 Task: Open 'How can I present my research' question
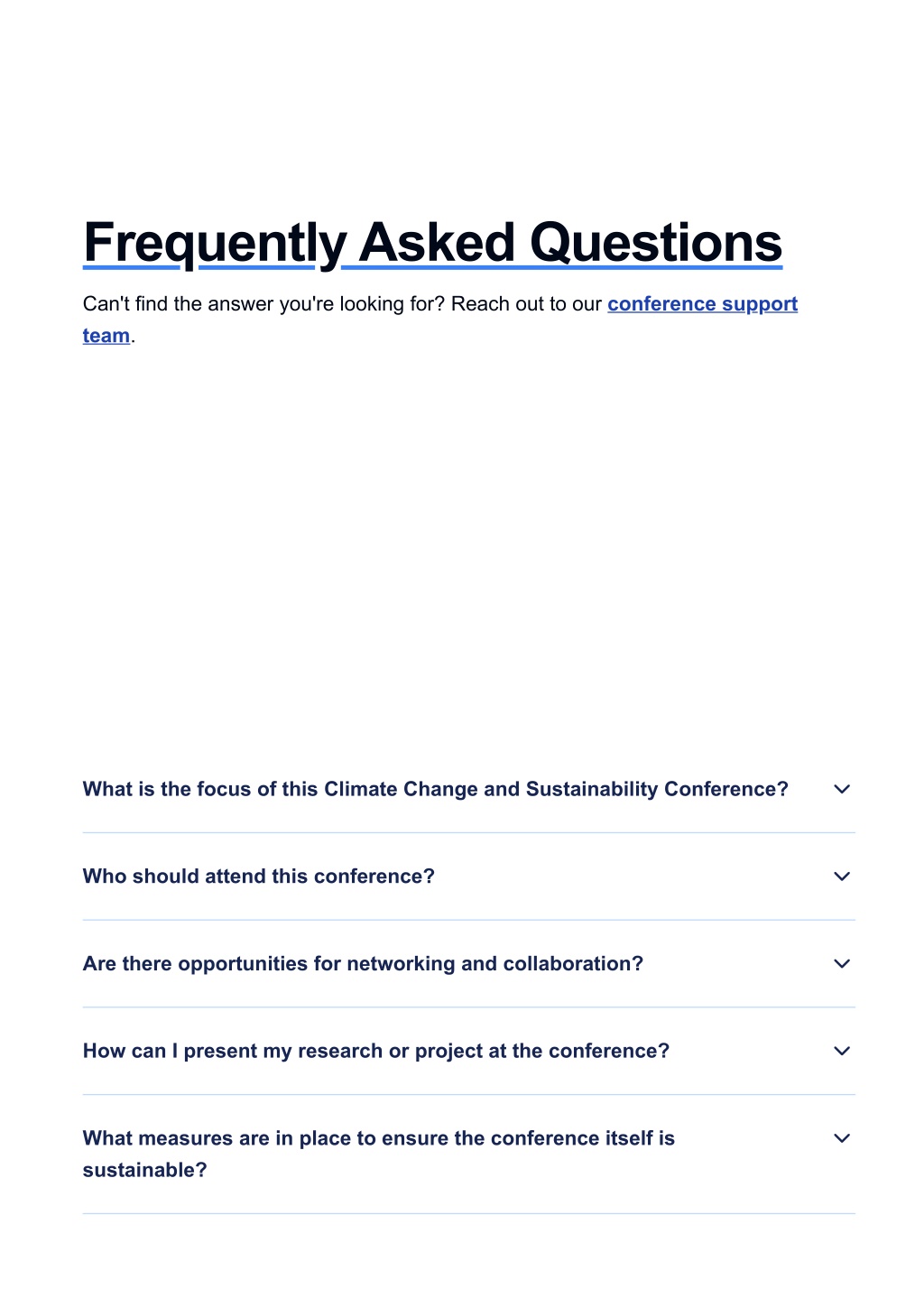(x=468, y=1051)
